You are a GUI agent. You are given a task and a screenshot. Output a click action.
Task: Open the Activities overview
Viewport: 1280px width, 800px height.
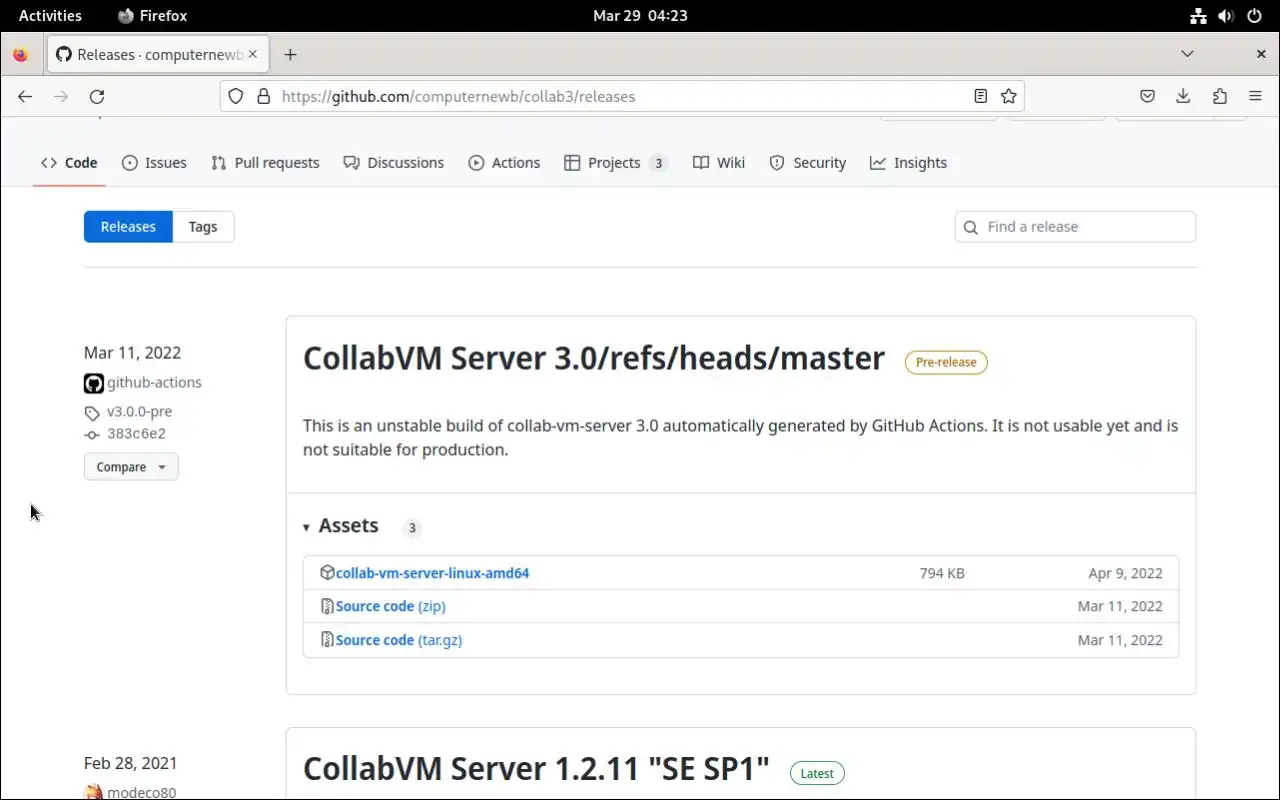(x=50, y=15)
